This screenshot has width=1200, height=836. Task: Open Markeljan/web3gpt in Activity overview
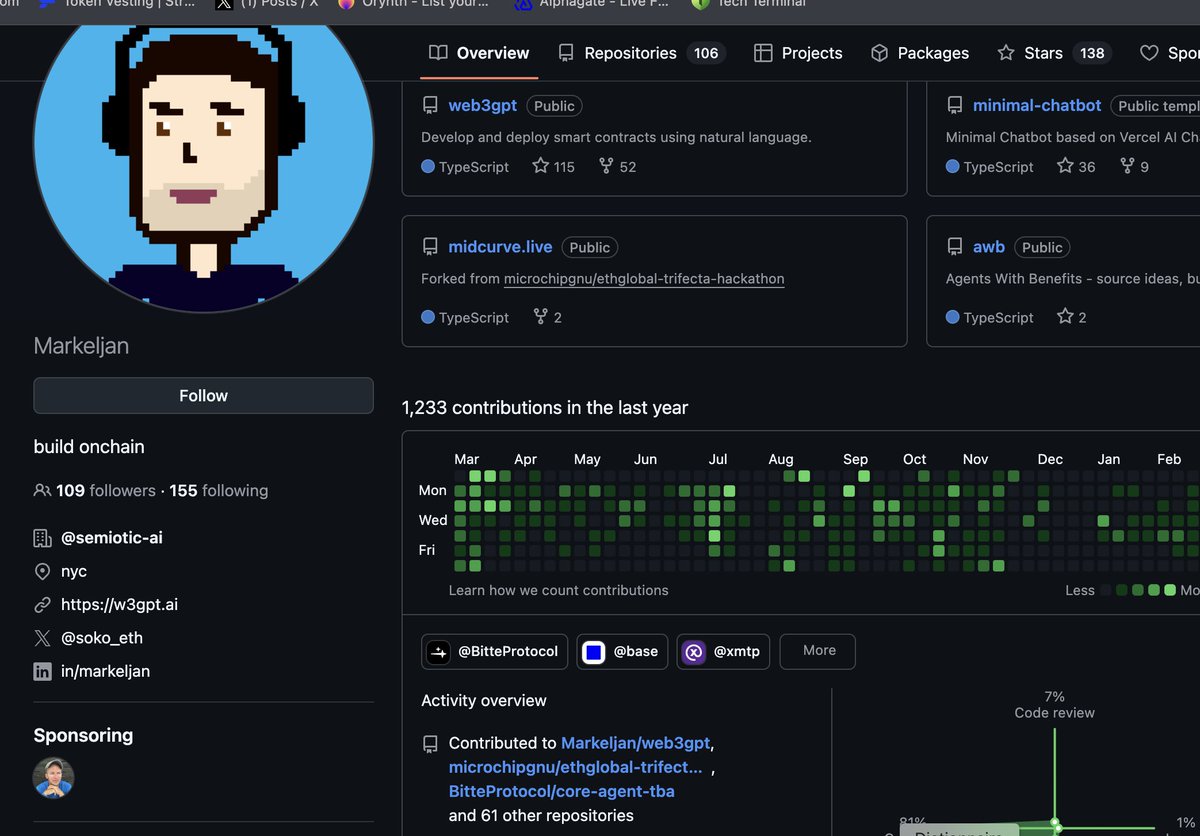635,743
